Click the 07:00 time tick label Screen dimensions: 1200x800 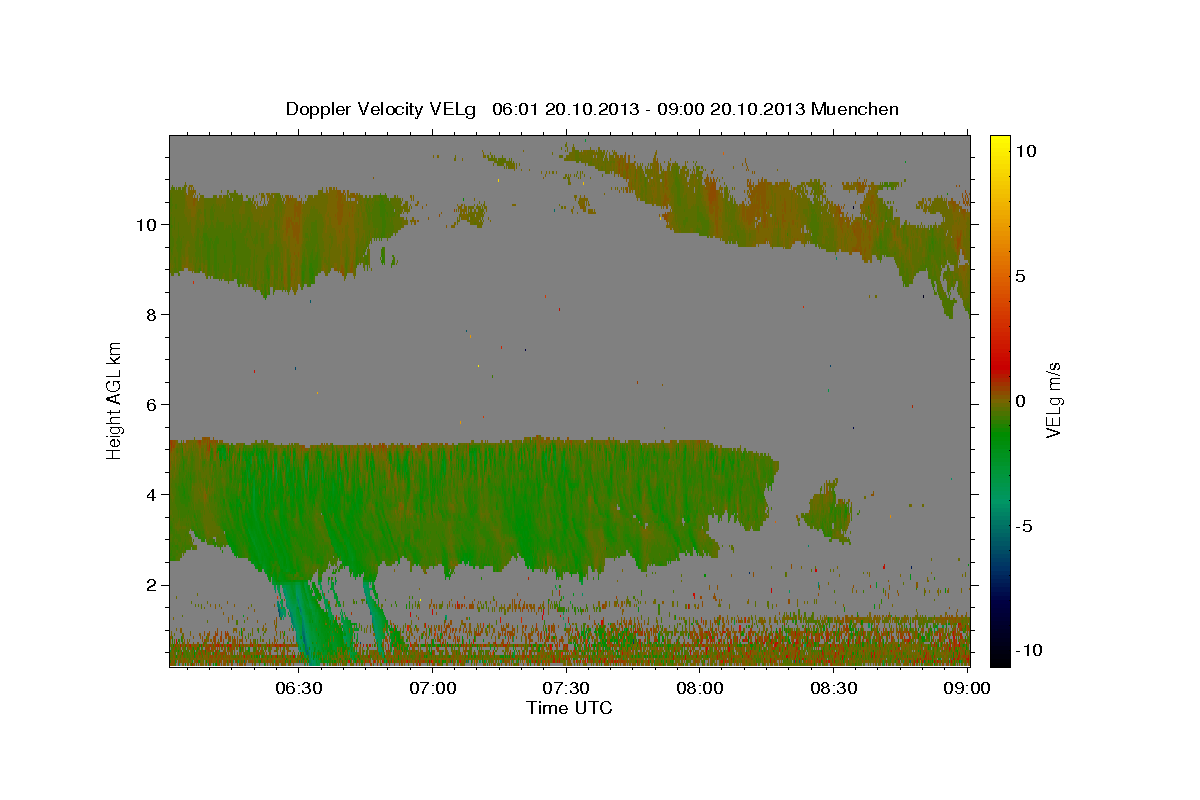coord(433,689)
